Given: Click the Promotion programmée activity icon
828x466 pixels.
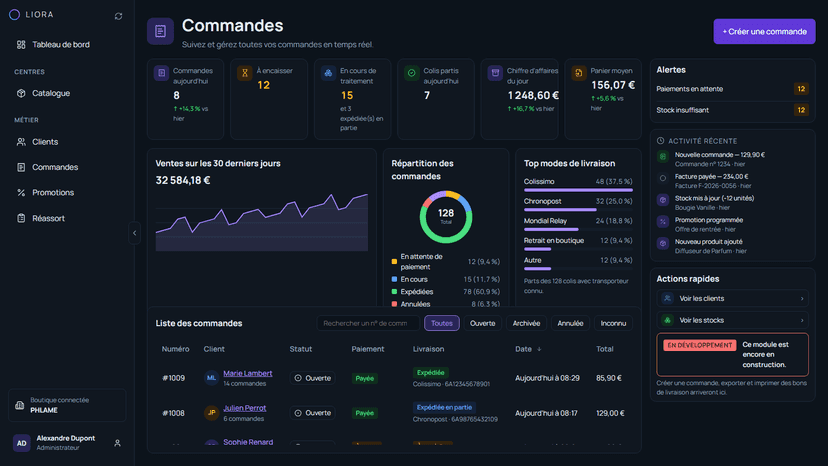Looking at the screenshot, I should coord(663,221).
